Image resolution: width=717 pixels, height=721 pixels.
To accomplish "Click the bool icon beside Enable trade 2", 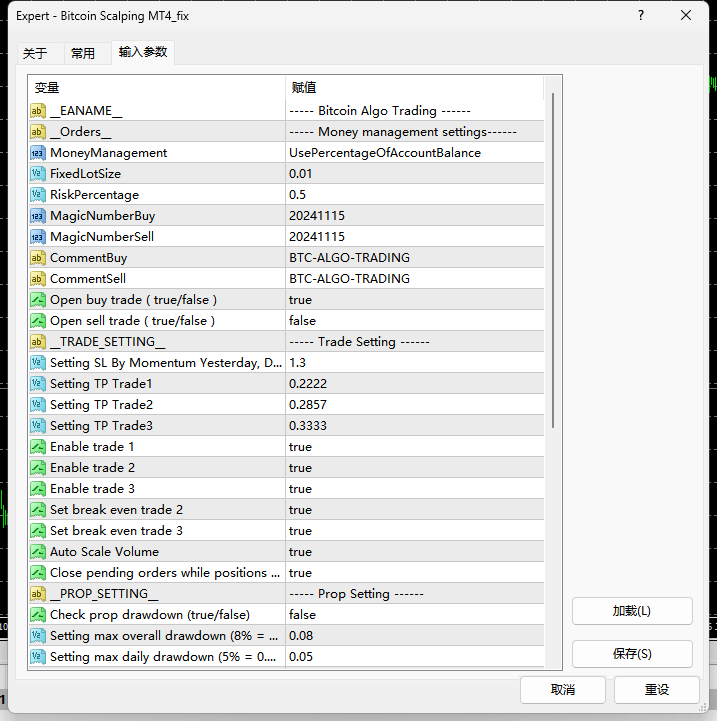I will (x=38, y=468).
